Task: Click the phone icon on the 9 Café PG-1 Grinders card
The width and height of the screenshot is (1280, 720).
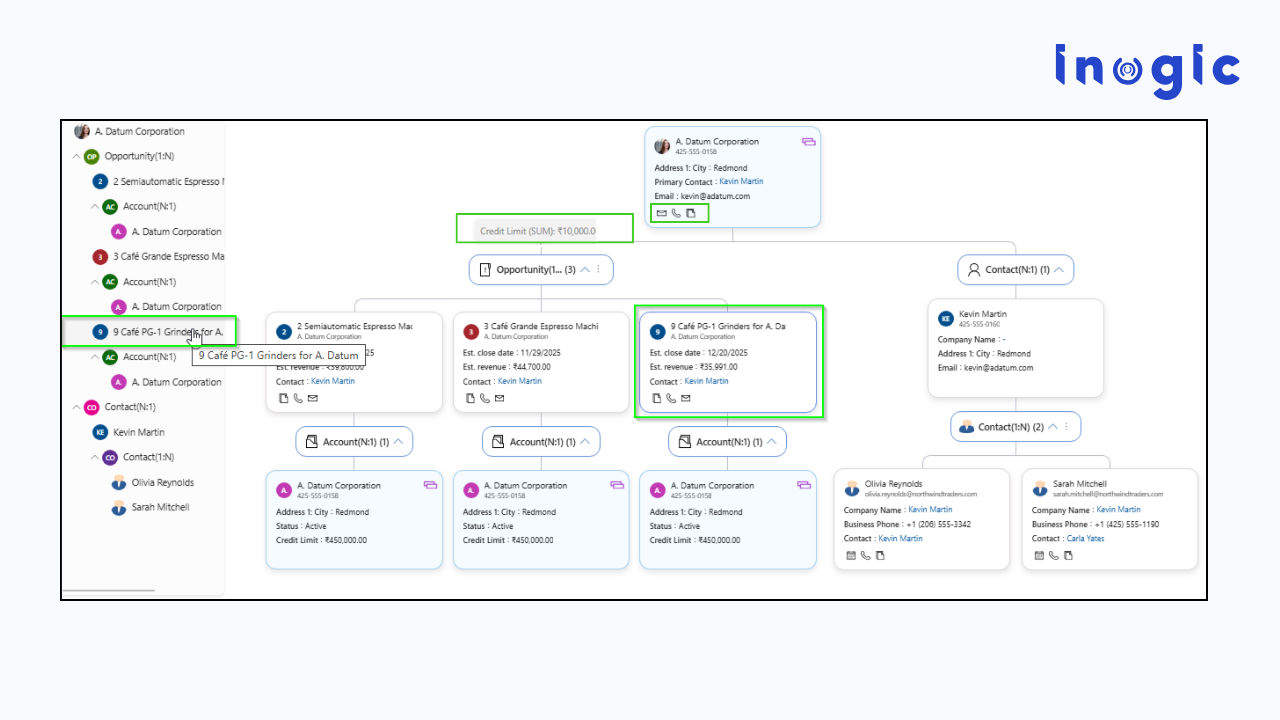Action: (670, 397)
